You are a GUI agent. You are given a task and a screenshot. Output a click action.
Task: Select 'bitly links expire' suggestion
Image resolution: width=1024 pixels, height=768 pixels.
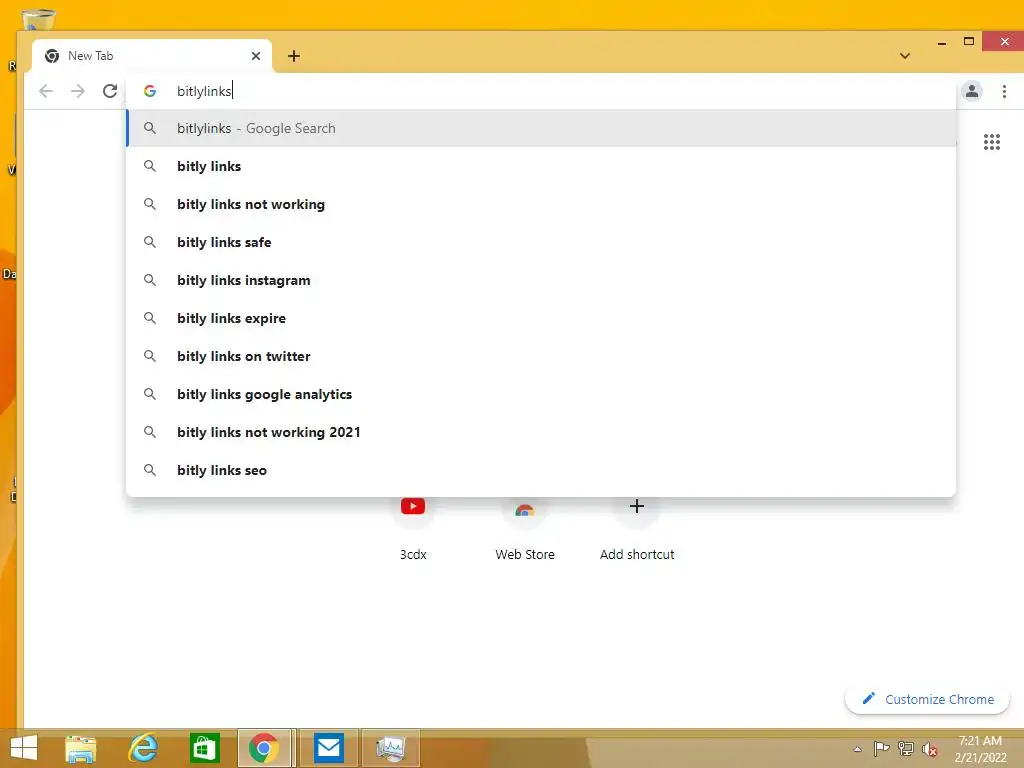tap(541, 318)
